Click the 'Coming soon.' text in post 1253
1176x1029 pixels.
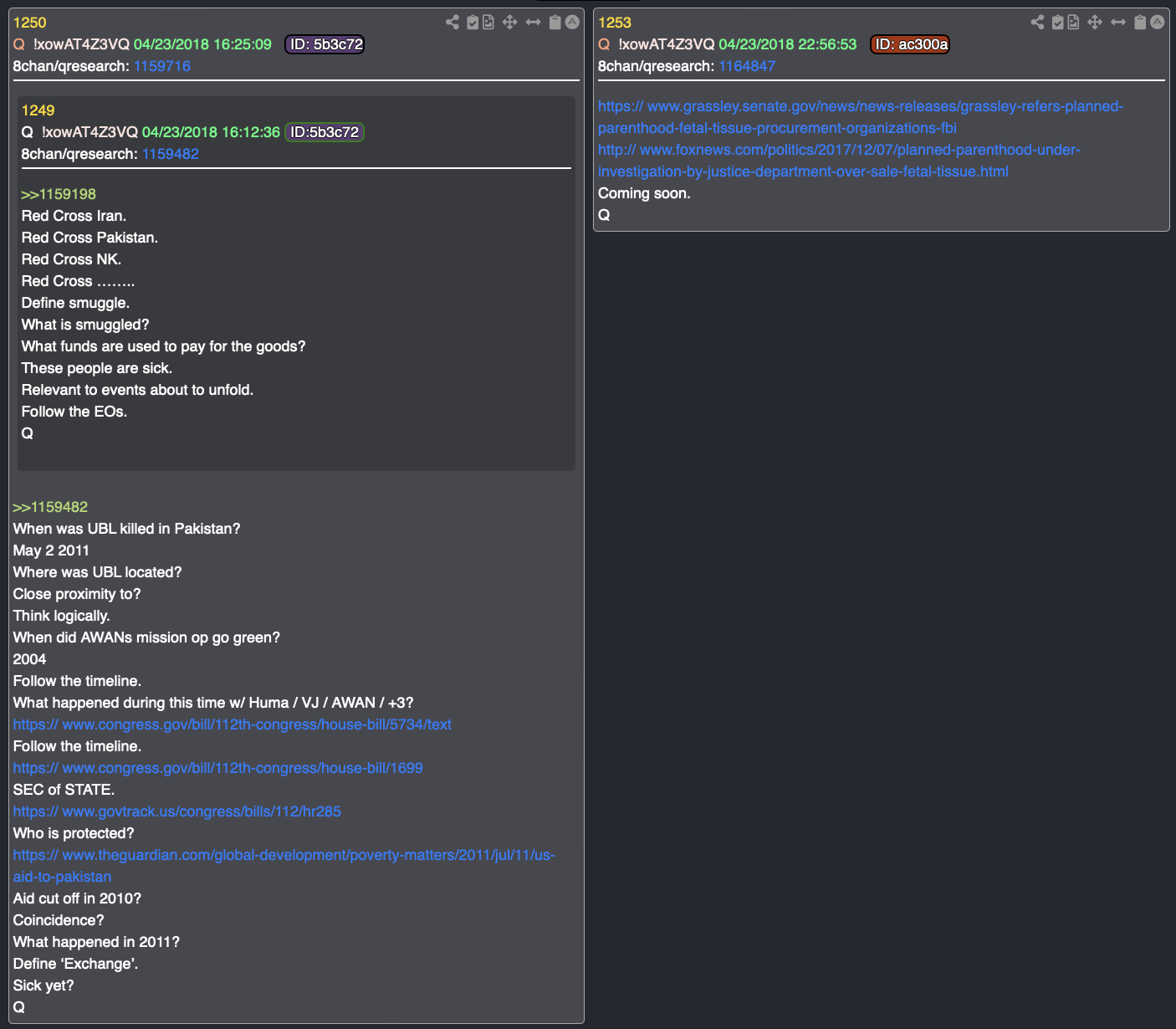(644, 193)
